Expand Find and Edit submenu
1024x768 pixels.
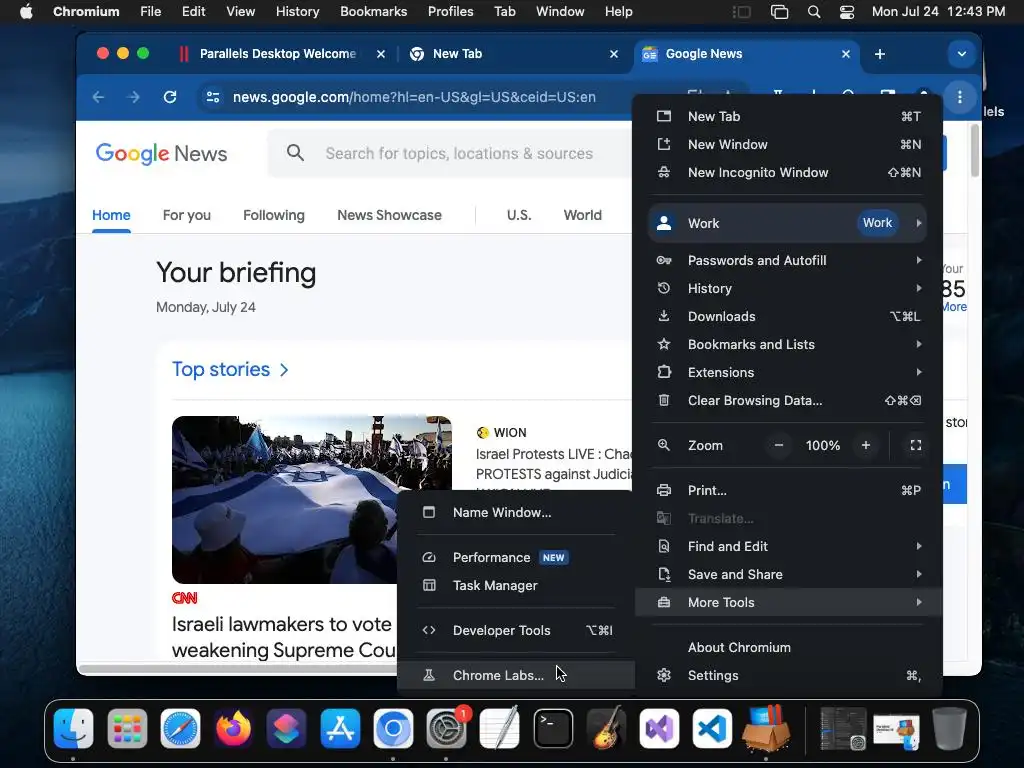click(790, 547)
